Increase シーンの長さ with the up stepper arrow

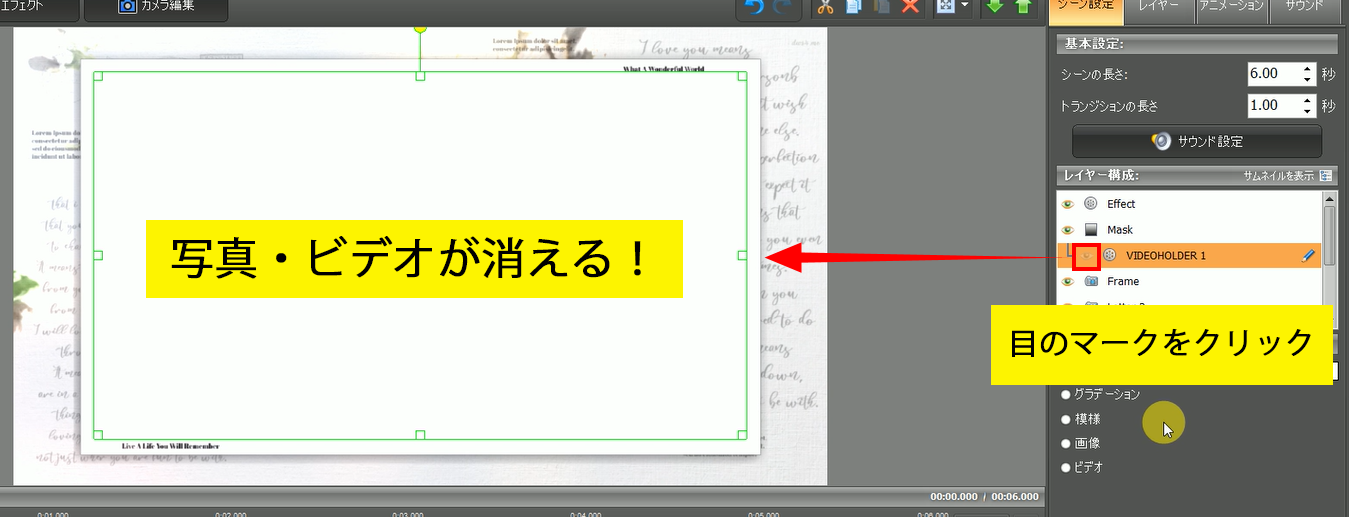(1308, 69)
